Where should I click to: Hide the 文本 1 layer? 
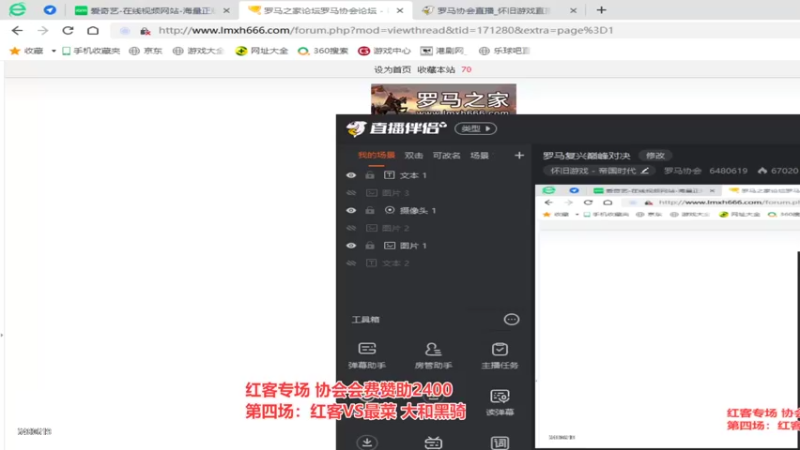coord(351,175)
